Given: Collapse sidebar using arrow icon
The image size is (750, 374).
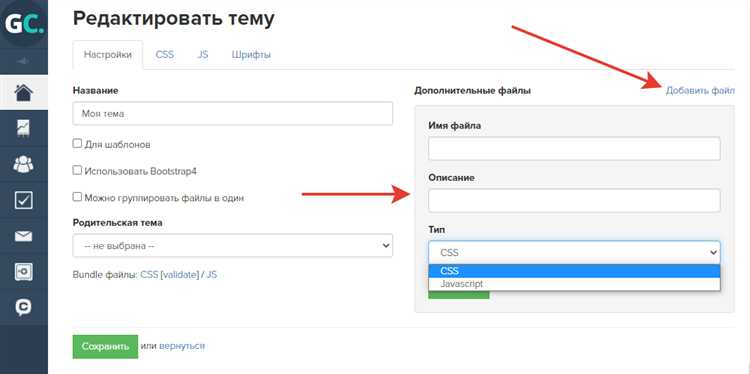Looking at the screenshot, I should coord(23,61).
